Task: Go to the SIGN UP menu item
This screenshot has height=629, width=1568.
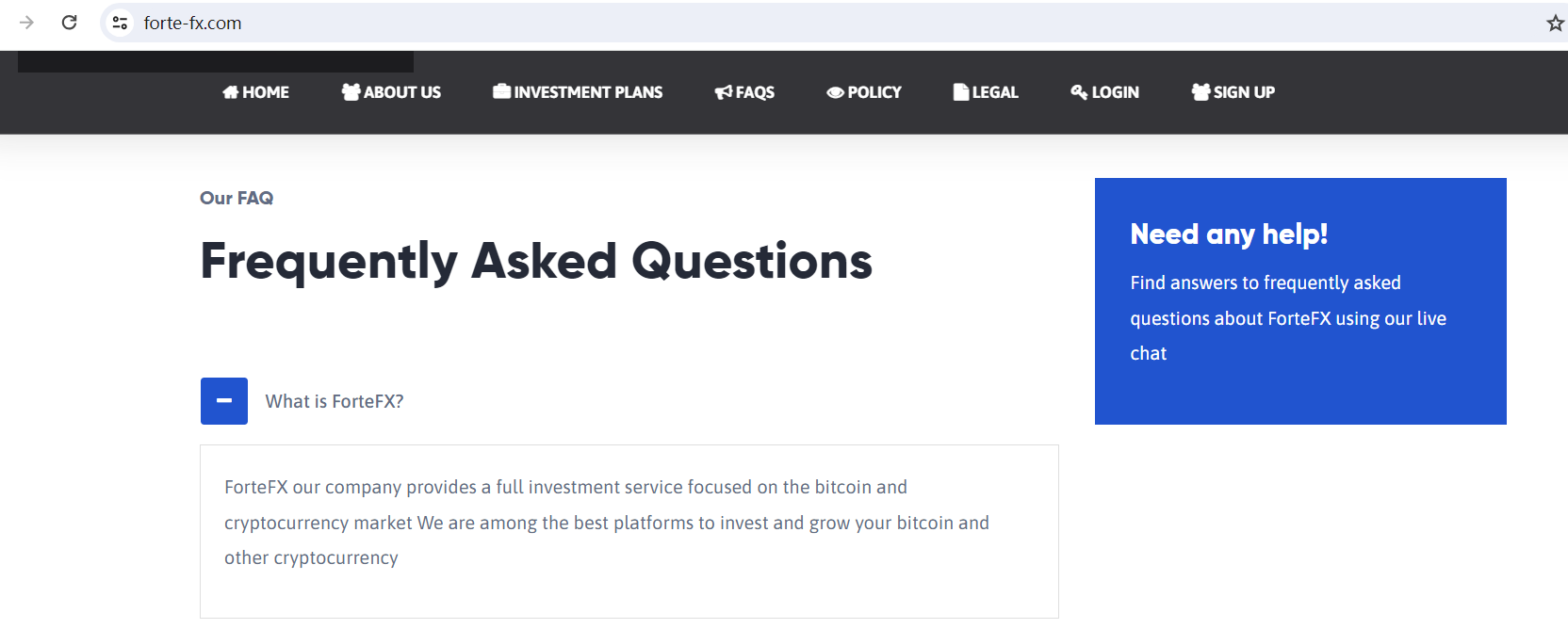Action: (x=1233, y=92)
